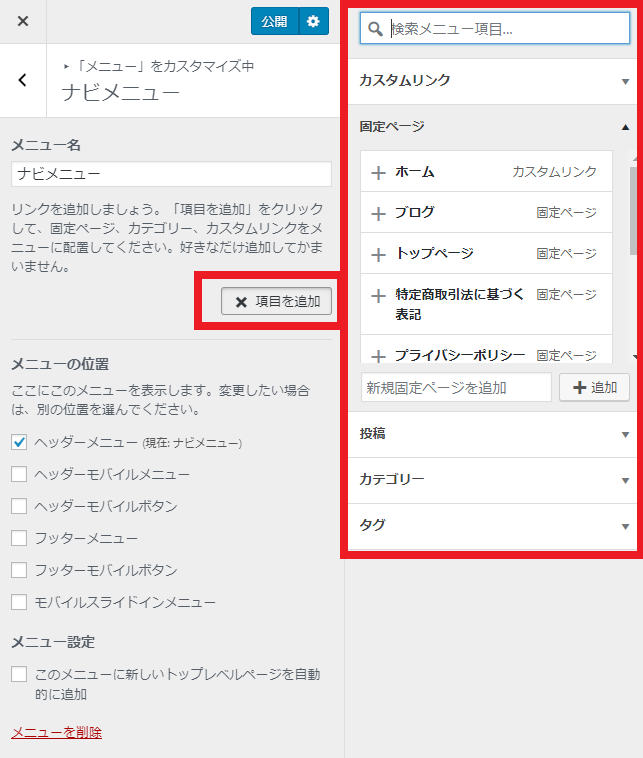Uncheck the ヘッダーメニュー checkbox

pyautogui.click(x=19, y=442)
